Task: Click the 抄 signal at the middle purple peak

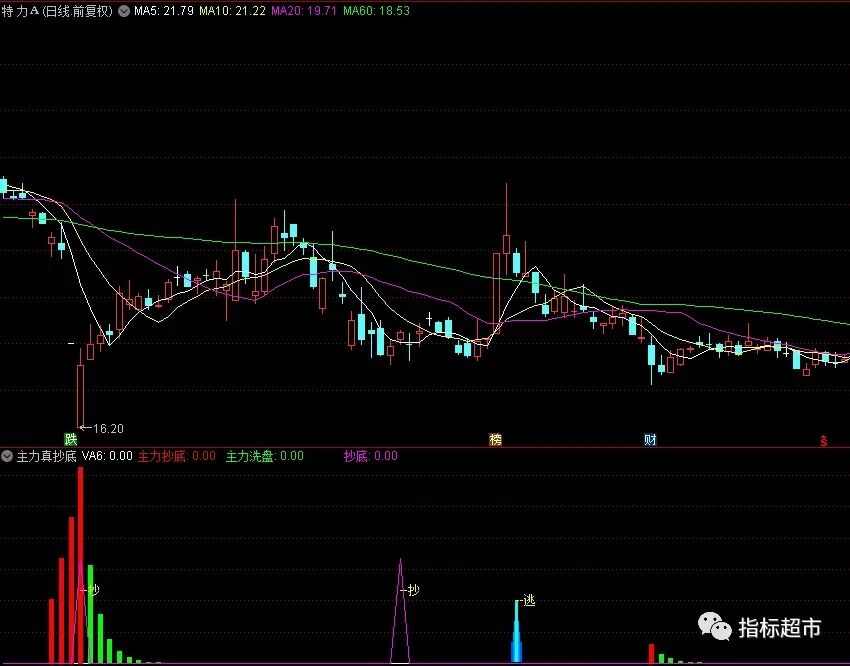Action: point(414,590)
